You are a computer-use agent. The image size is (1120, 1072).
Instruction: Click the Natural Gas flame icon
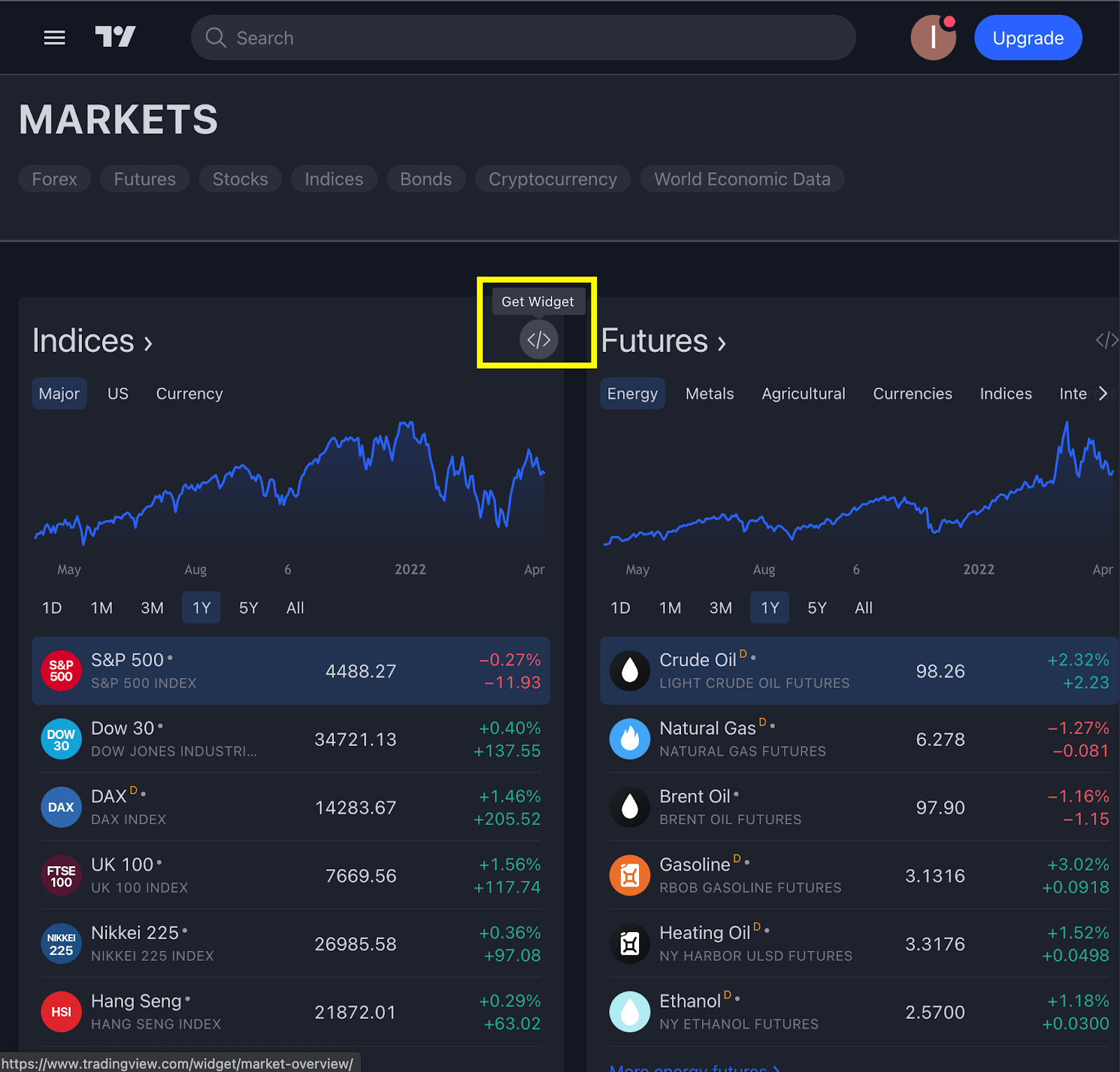pos(629,739)
